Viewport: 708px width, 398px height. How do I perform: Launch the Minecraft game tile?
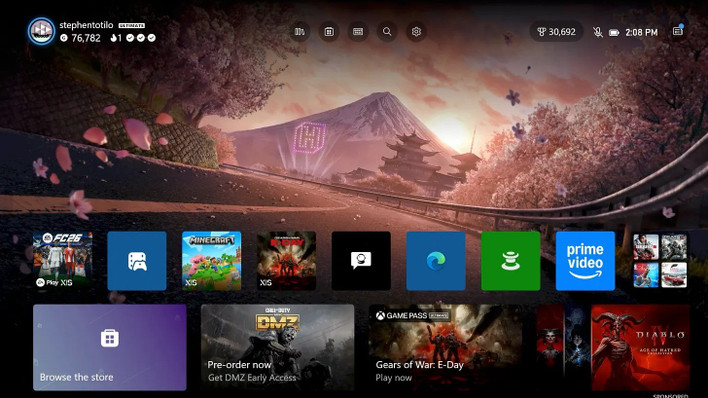[x=211, y=261]
